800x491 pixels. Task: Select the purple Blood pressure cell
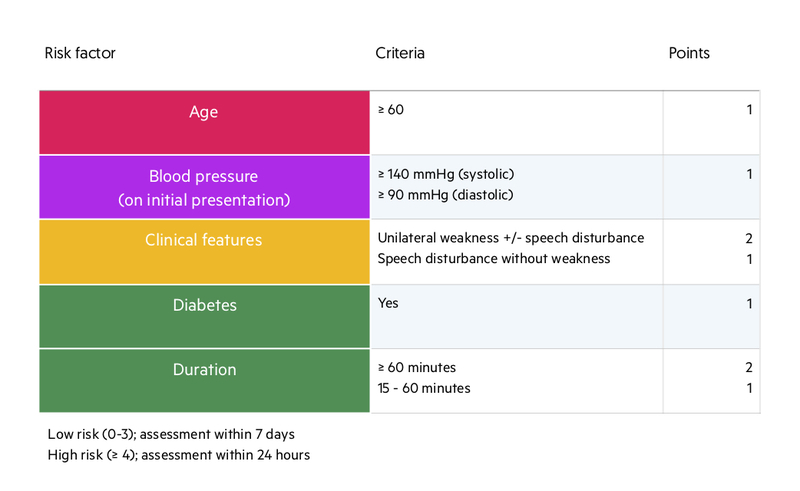(x=205, y=187)
